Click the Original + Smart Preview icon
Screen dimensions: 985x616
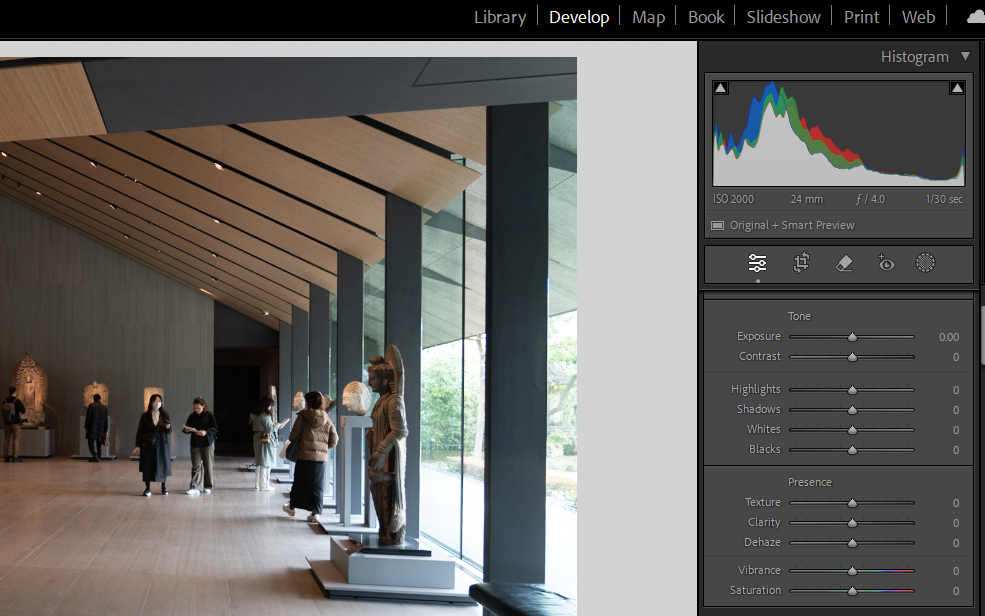coord(717,225)
